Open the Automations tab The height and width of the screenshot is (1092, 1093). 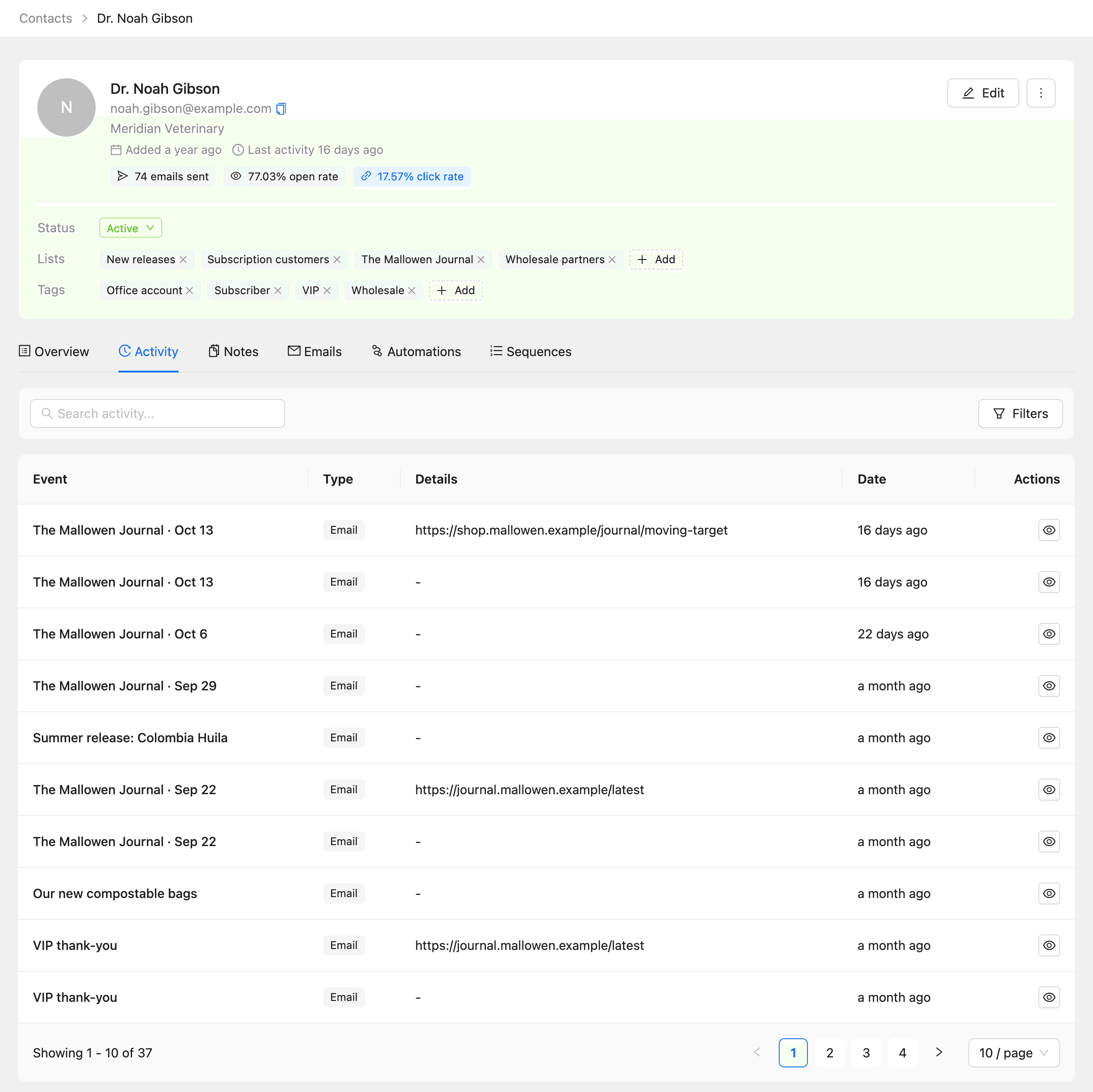[x=416, y=352]
